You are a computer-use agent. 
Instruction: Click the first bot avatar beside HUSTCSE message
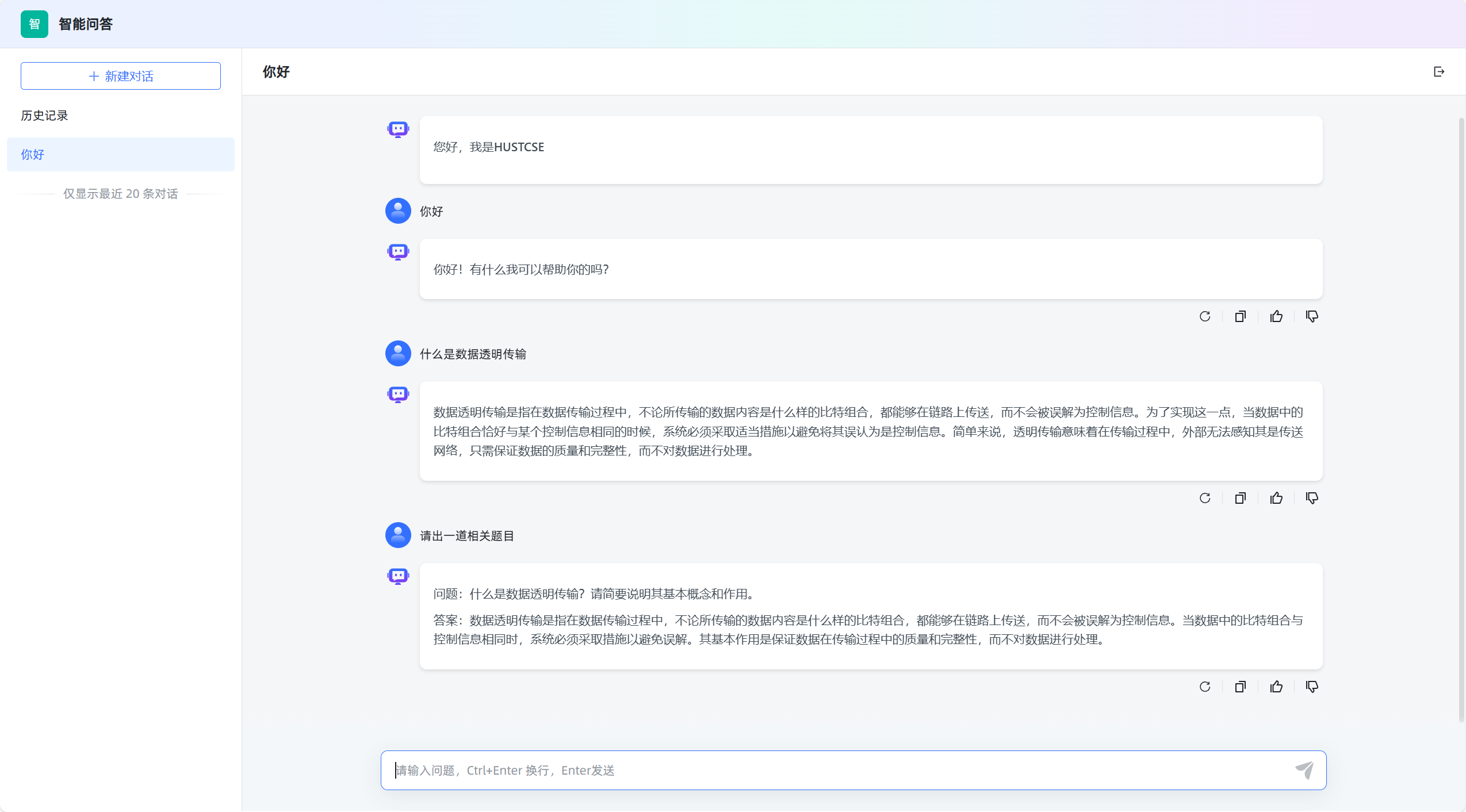[x=398, y=129]
